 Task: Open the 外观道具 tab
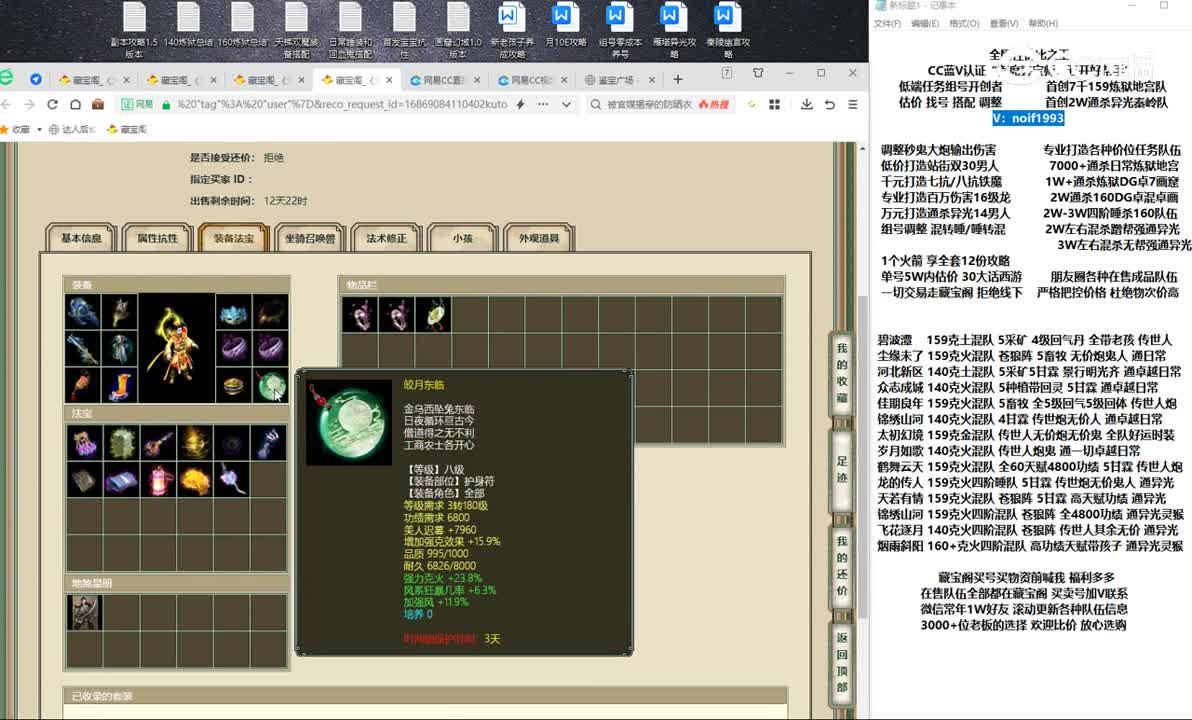point(539,238)
